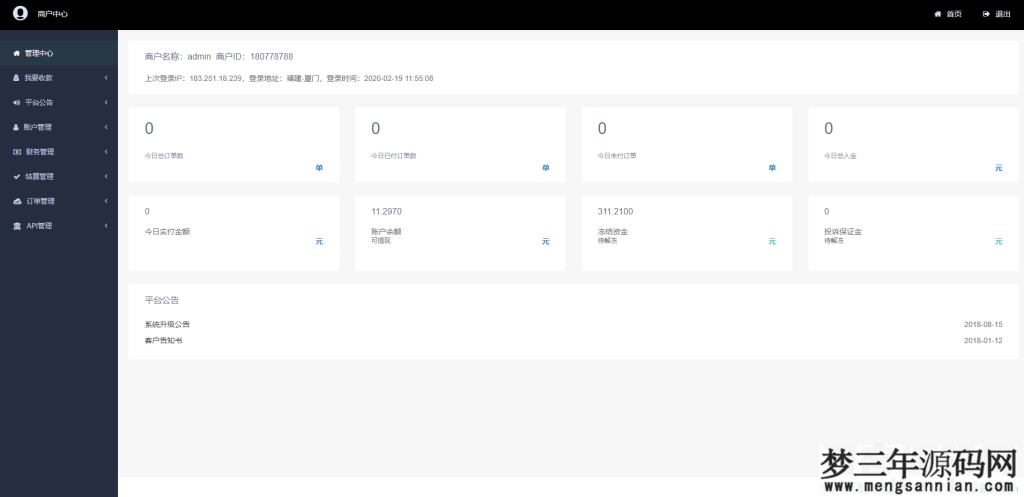Screen dimensions: 1024x497
Task: Click the 订单管理 cloud icon
Action: (x=16, y=201)
